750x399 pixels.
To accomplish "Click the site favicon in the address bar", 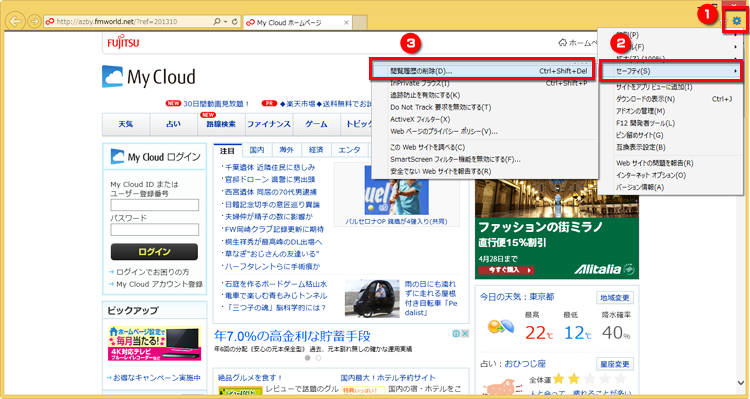I will 49,22.
